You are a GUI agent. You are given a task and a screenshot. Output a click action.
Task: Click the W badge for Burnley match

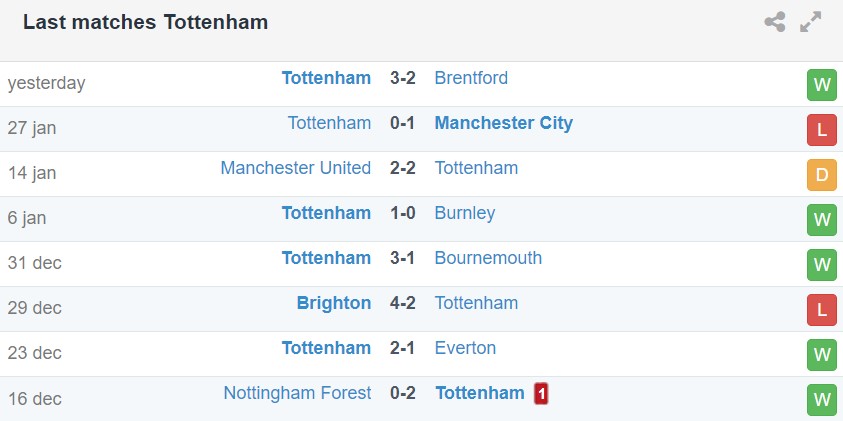pyautogui.click(x=821, y=220)
